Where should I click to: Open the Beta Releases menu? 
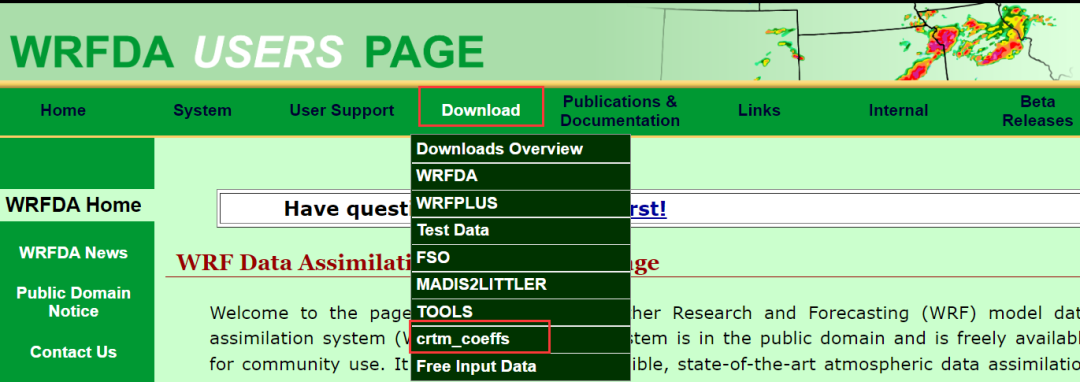[x=1037, y=111]
